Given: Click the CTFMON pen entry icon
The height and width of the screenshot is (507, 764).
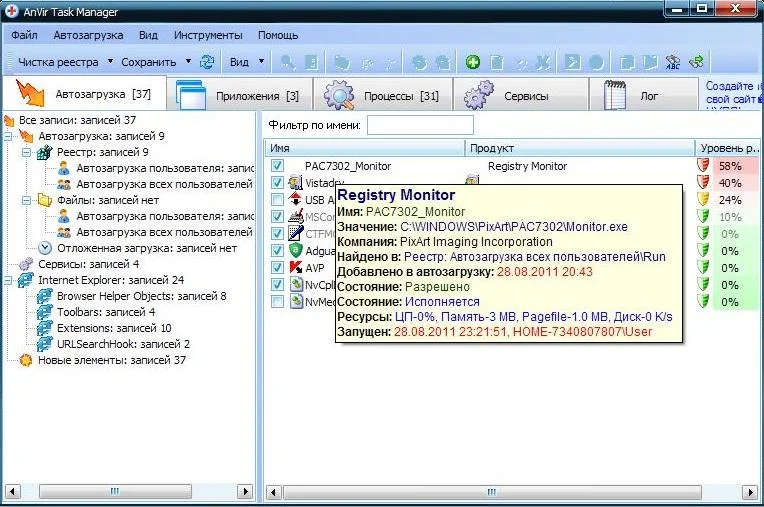Looking at the screenshot, I should (x=295, y=233).
